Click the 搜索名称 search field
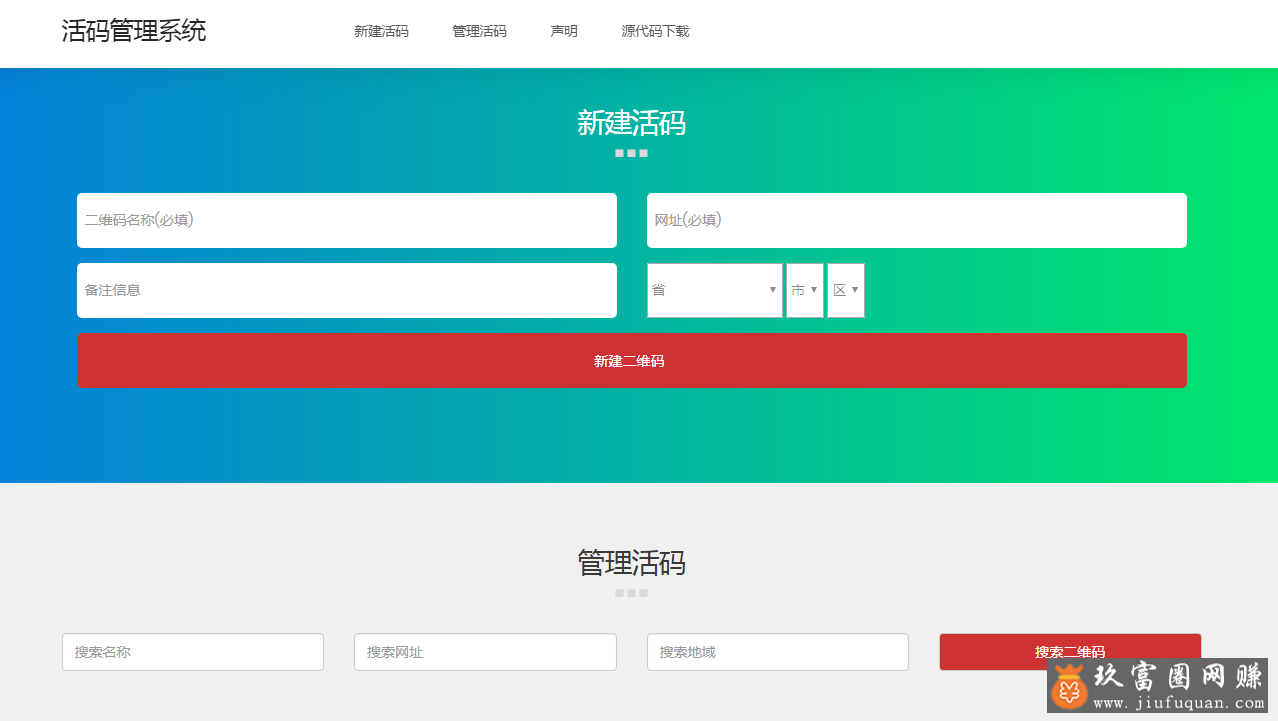 (193, 652)
